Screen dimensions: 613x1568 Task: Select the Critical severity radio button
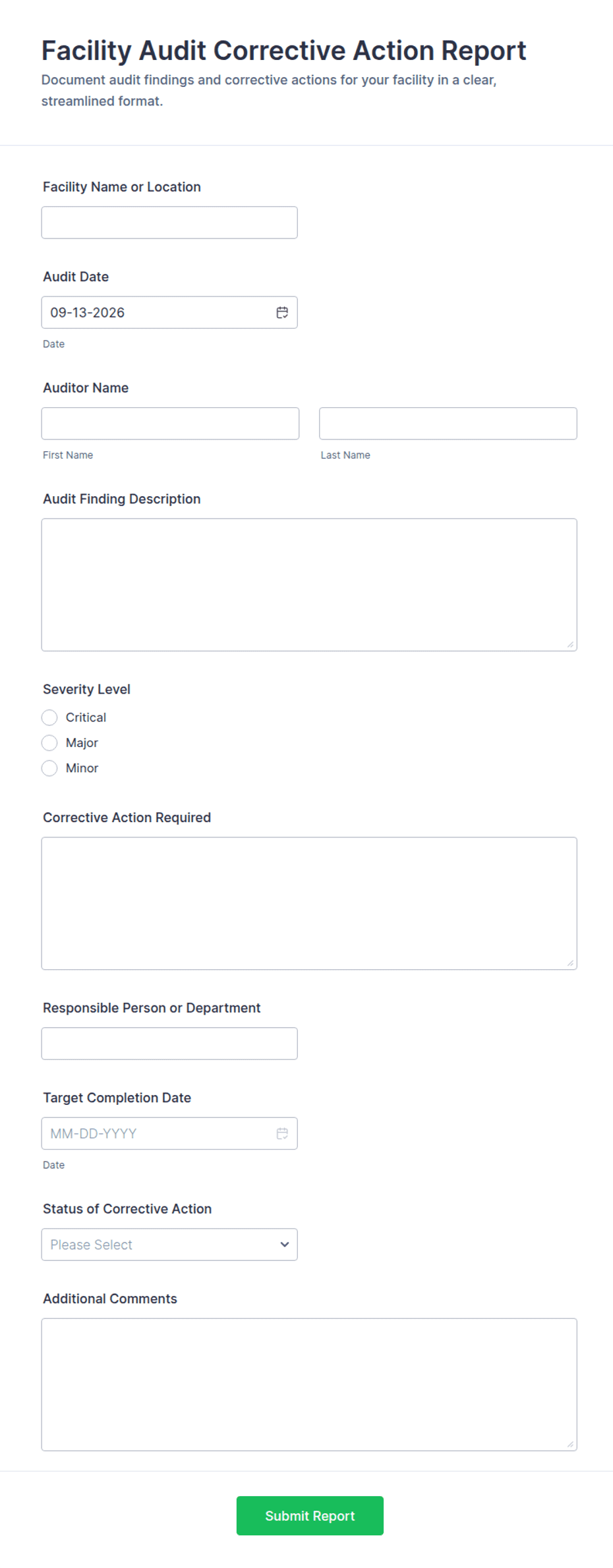49,717
